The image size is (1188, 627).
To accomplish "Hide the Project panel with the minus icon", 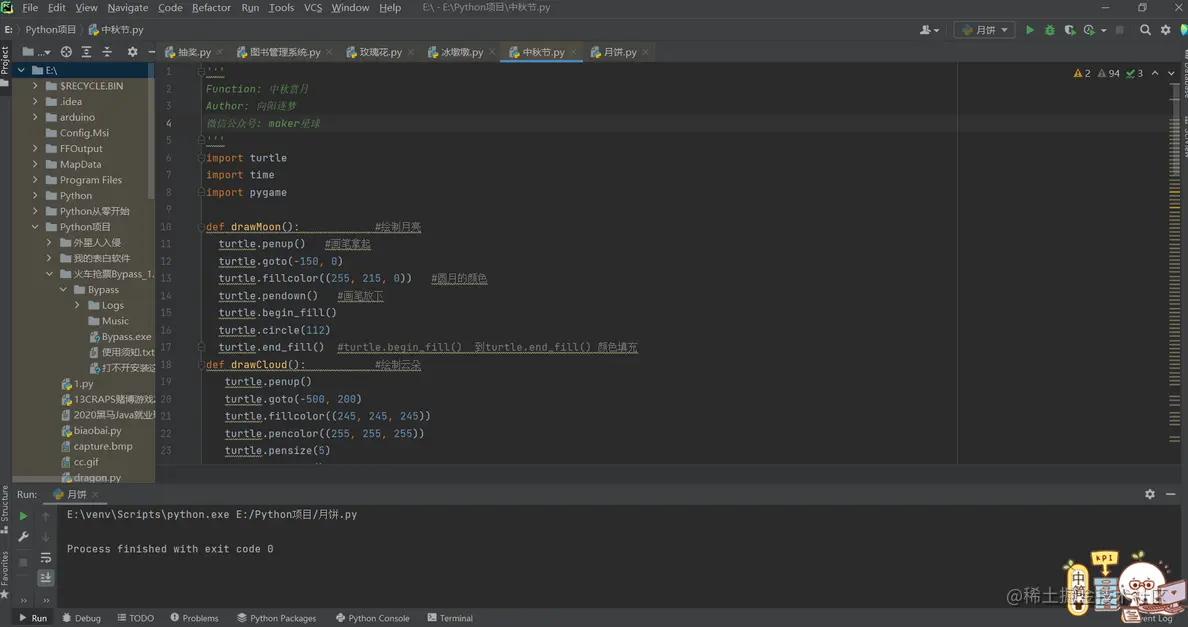I will [x=152, y=51].
